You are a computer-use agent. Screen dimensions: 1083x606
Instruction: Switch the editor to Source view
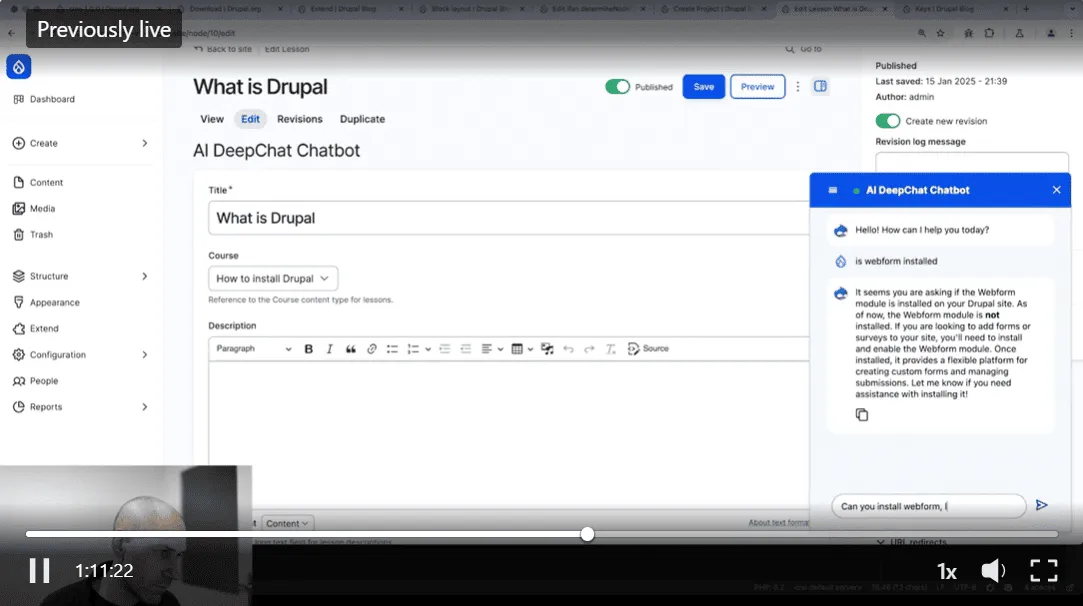[648, 349]
